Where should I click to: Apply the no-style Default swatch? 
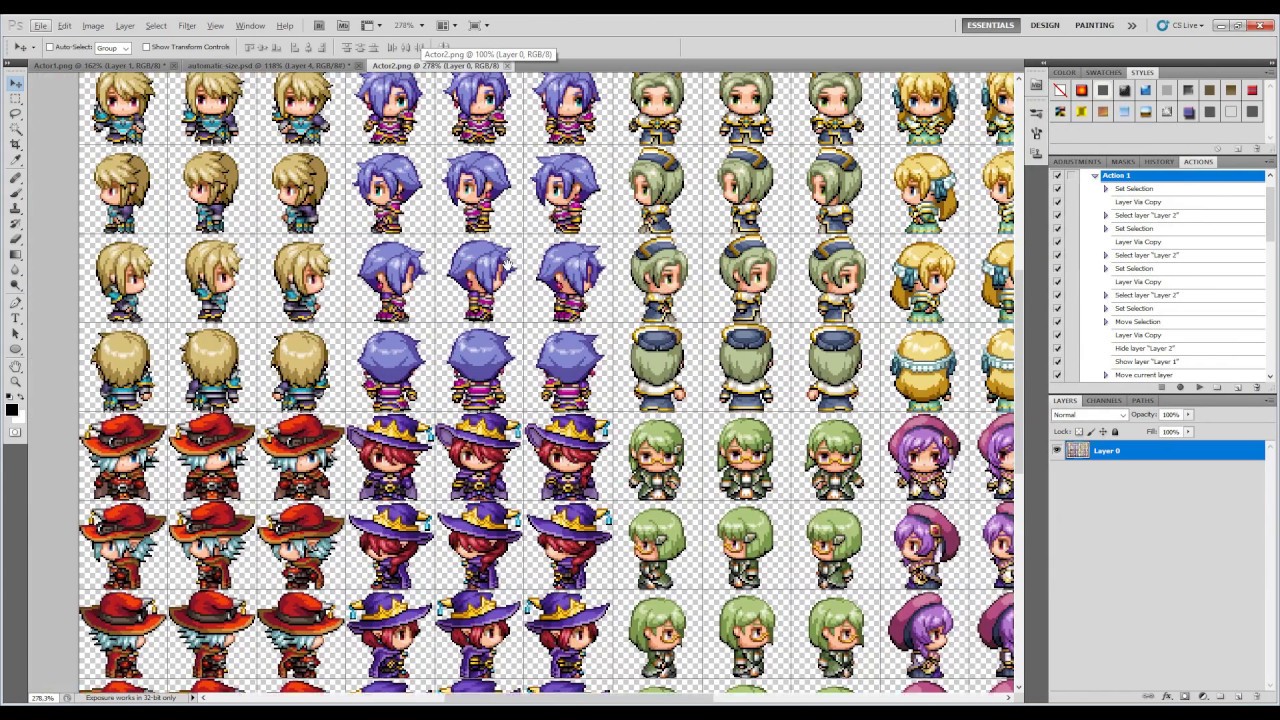(x=1060, y=91)
